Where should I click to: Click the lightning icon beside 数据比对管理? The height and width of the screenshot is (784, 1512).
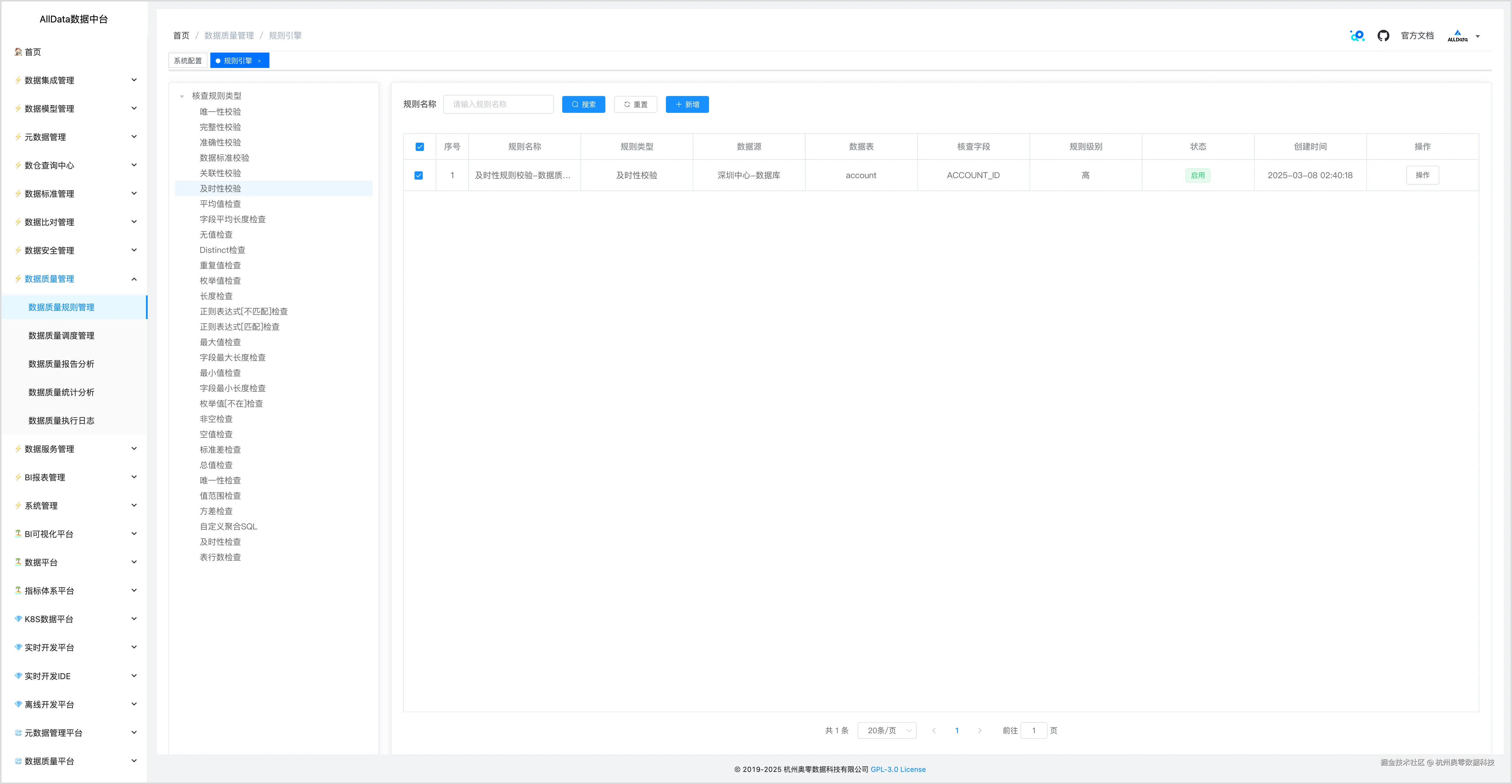point(18,222)
